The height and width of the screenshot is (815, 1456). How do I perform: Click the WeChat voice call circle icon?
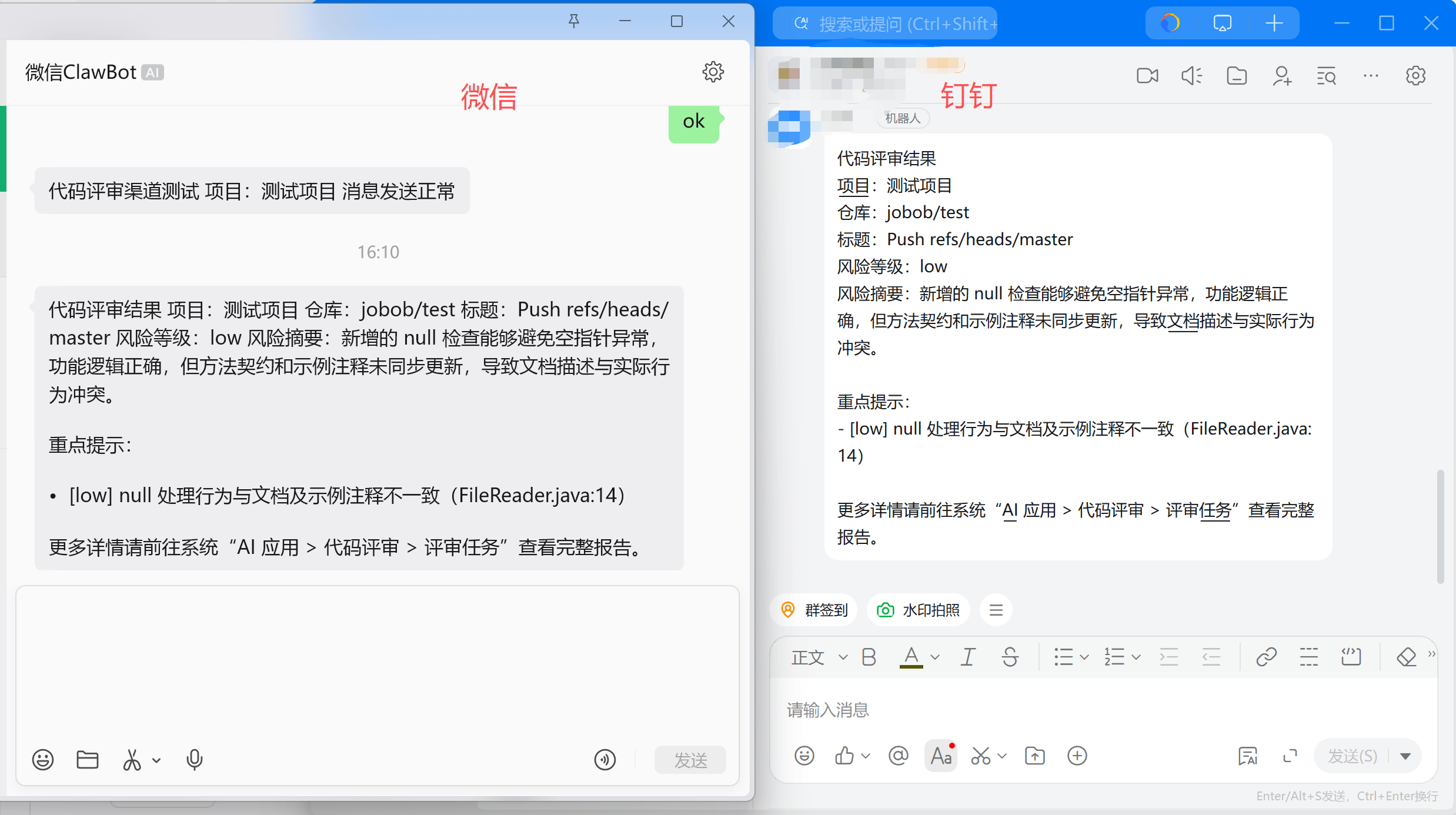(605, 759)
